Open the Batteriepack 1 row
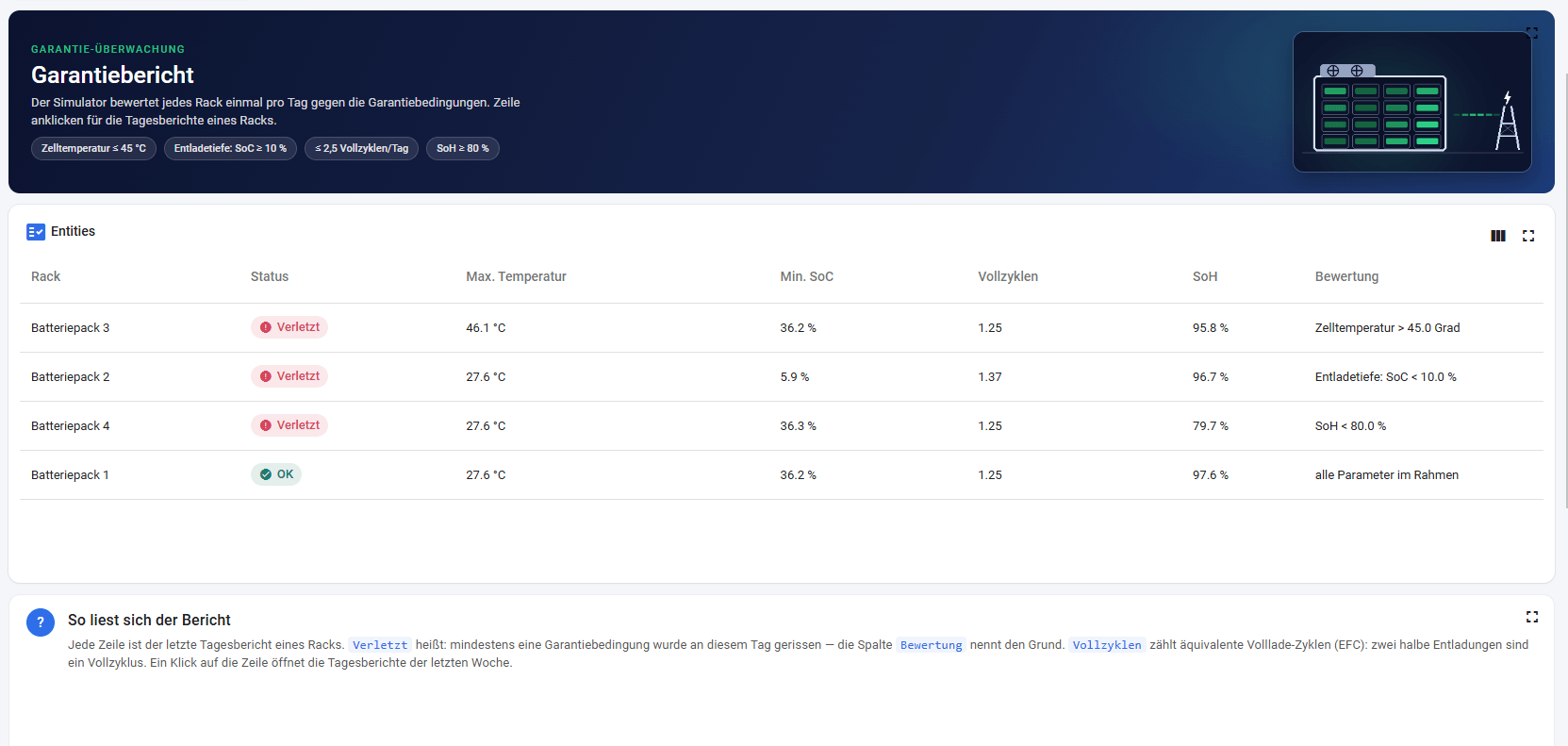This screenshot has width=1568, height=746. pos(781,475)
